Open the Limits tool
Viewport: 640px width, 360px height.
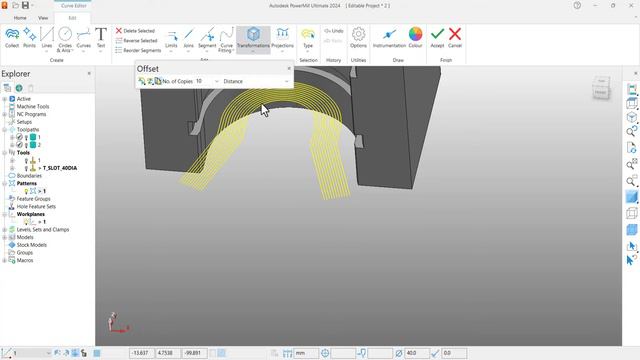[171, 40]
